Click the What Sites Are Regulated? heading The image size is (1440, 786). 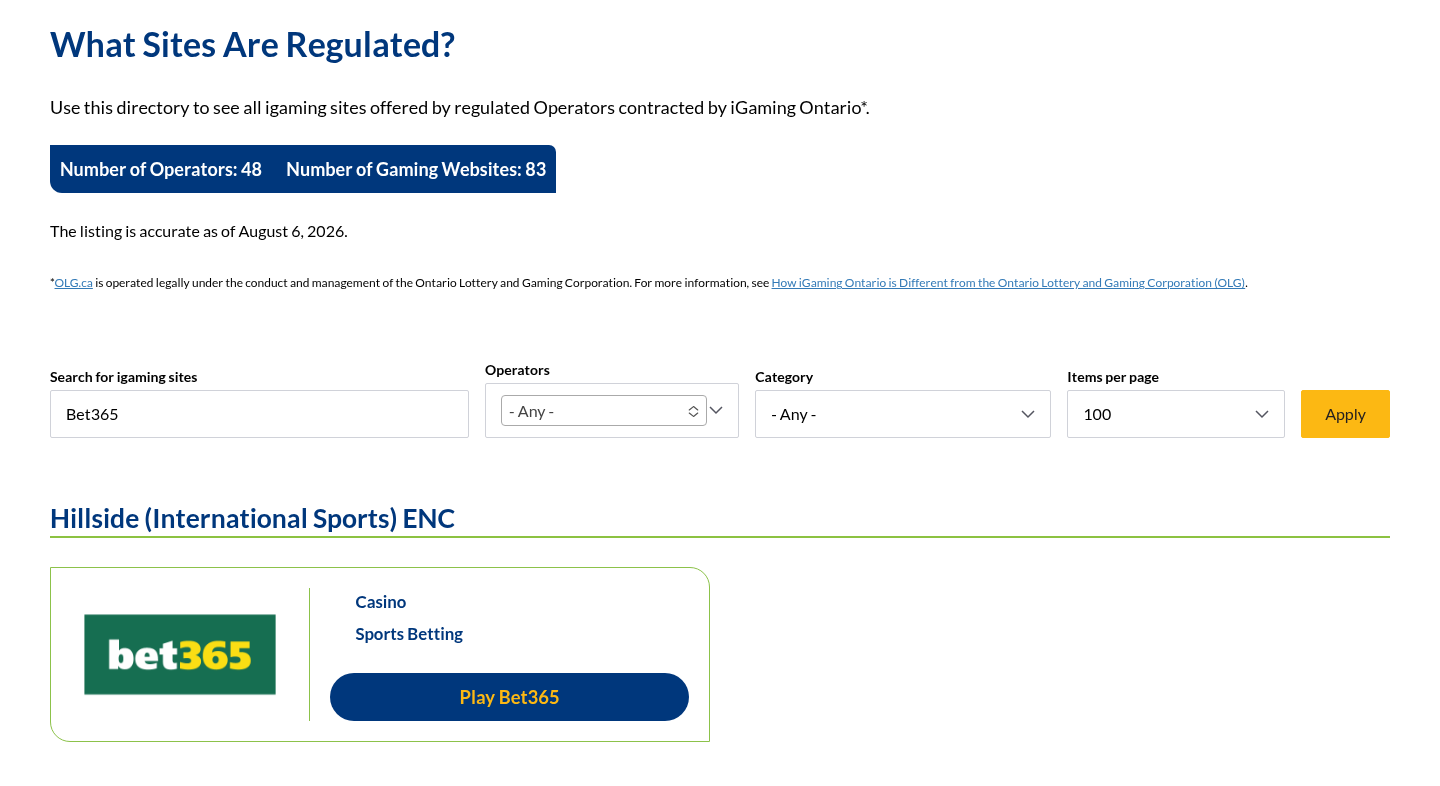[253, 45]
